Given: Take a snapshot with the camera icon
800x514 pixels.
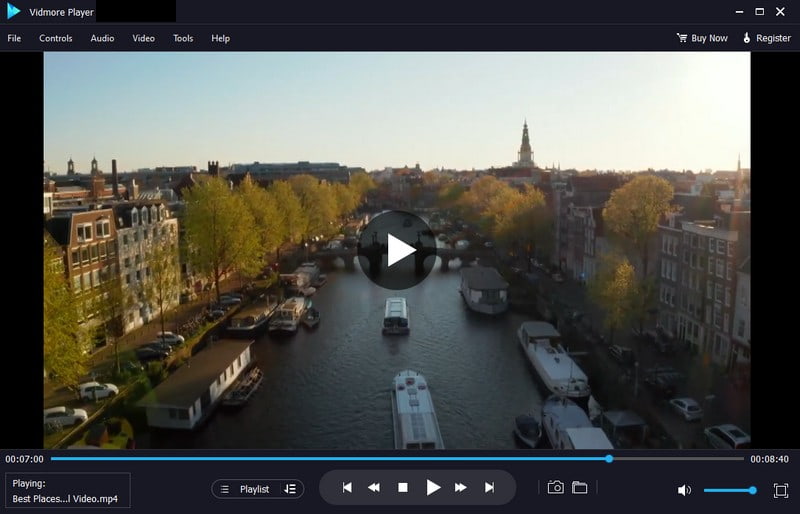Looking at the screenshot, I should coord(555,488).
